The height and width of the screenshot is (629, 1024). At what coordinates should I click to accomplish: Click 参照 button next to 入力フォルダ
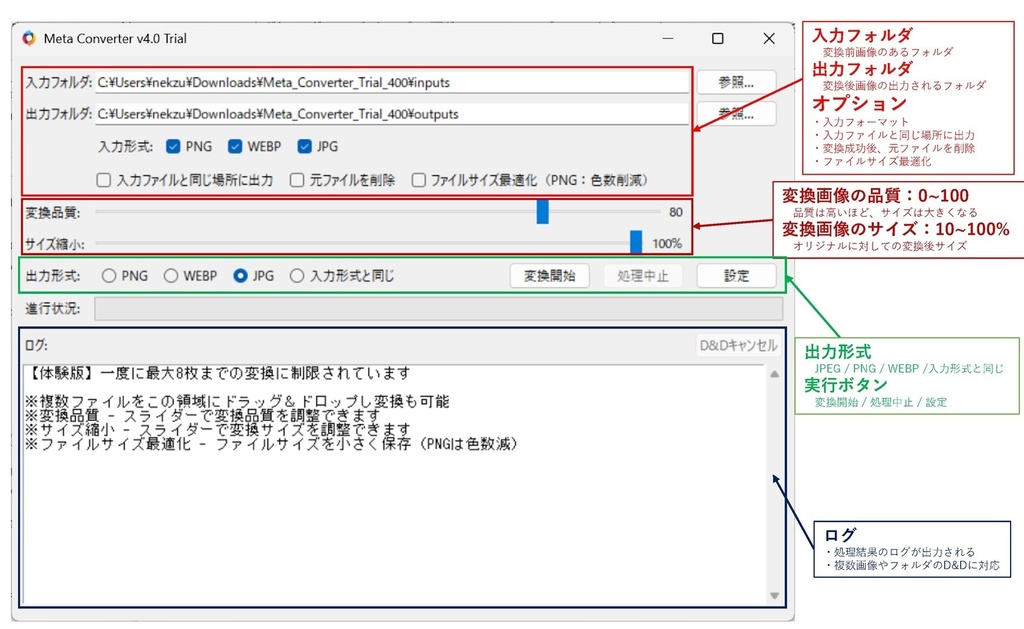point(736,82)
